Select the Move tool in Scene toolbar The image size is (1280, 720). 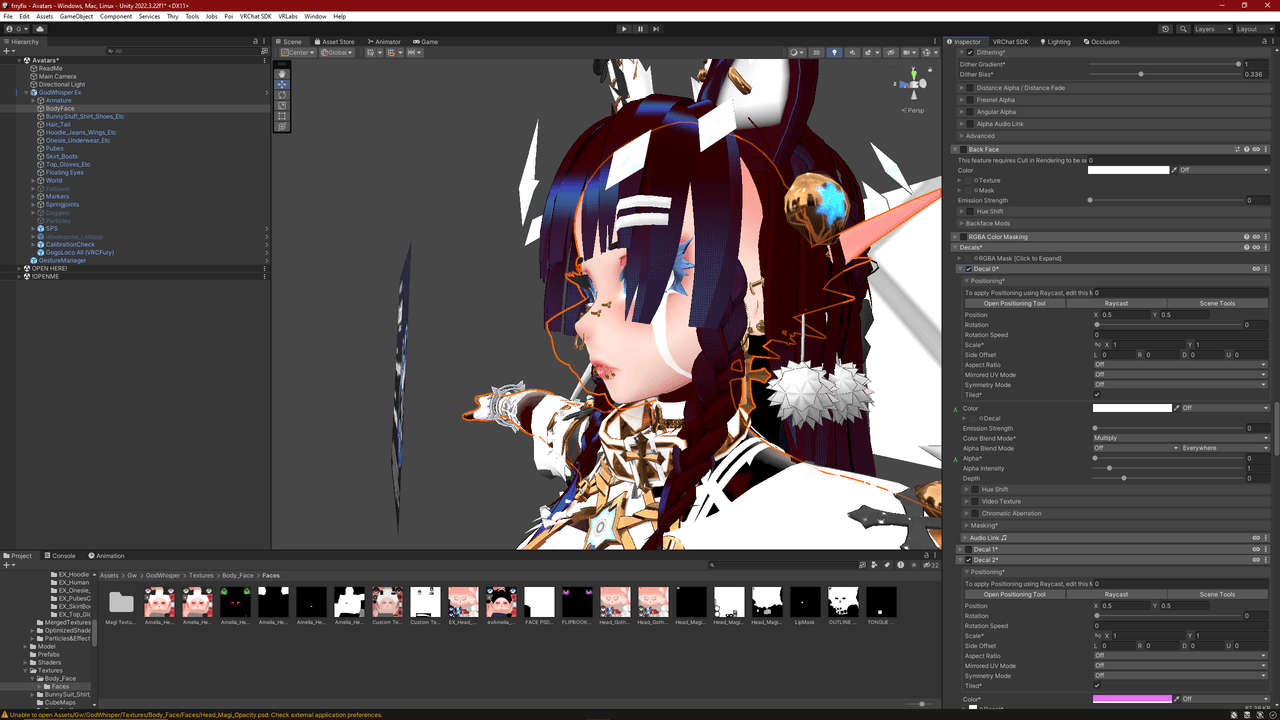tap(282, 84)
